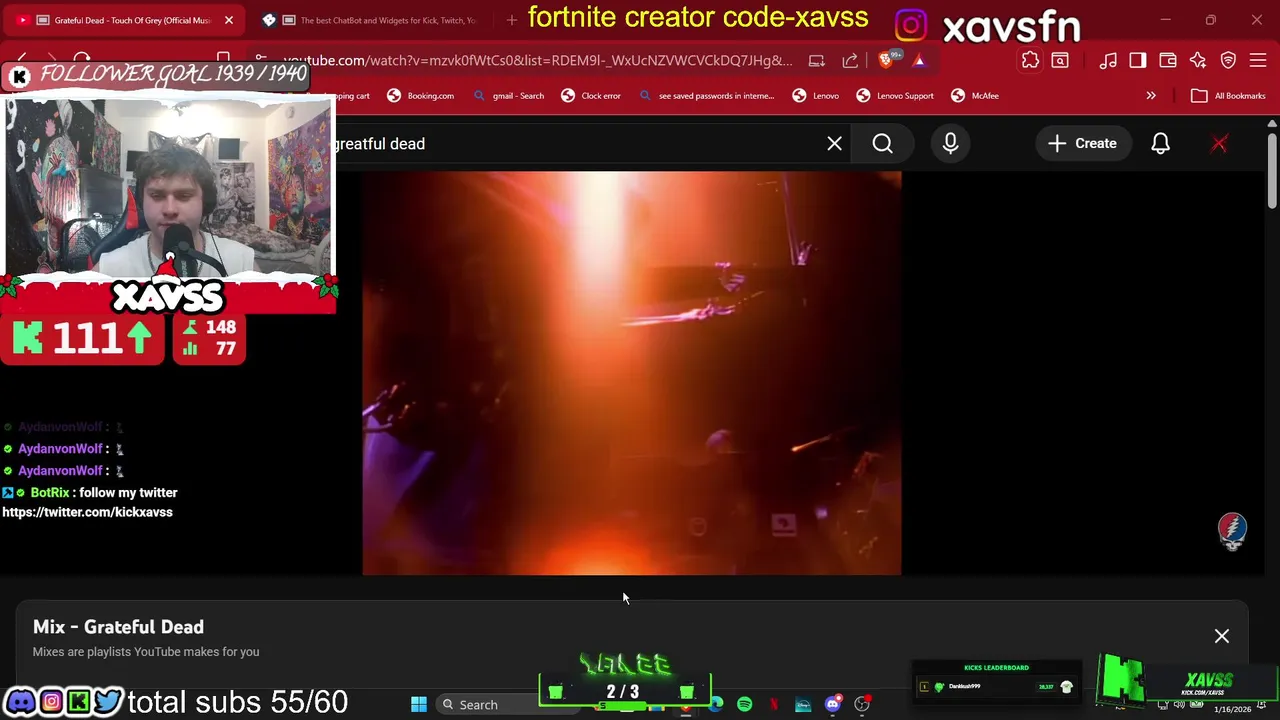Open the Brave Wallet icon
This screenshot has height=720, width=1280.
tap(1168, 61)
